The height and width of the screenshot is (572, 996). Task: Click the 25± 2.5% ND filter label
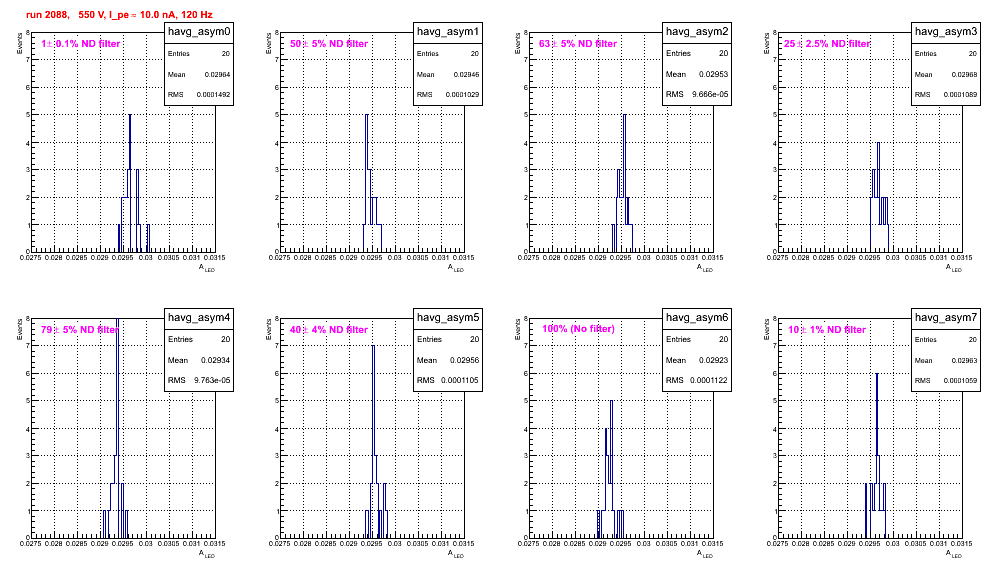coord(827,44)
